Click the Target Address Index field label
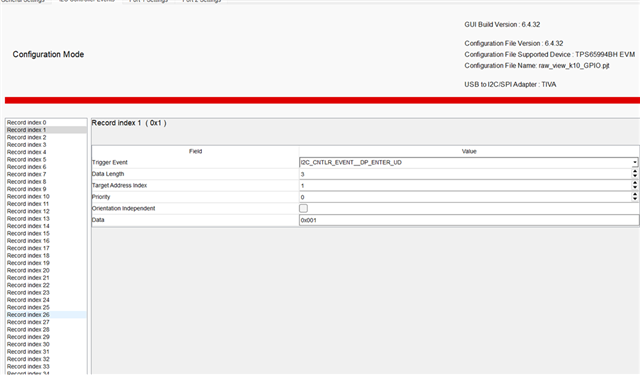Screen dimensions: 640x375 [119, 185]
